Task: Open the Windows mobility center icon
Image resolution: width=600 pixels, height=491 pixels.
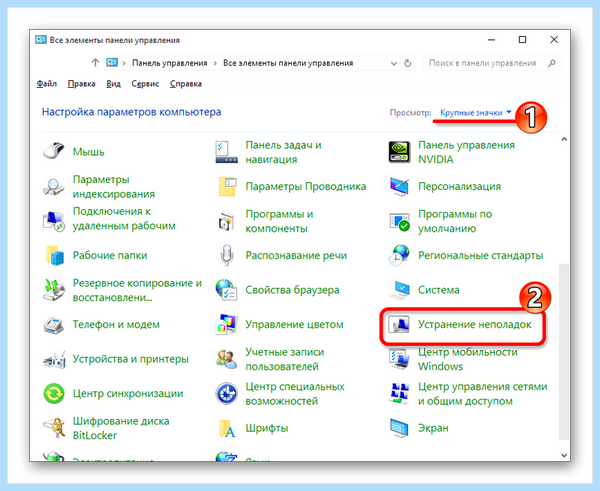Action: coord(399,359)
